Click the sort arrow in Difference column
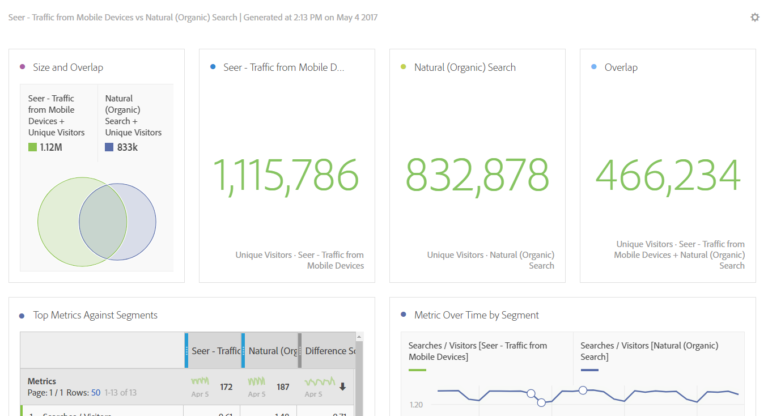 click(x=343, y=386)
